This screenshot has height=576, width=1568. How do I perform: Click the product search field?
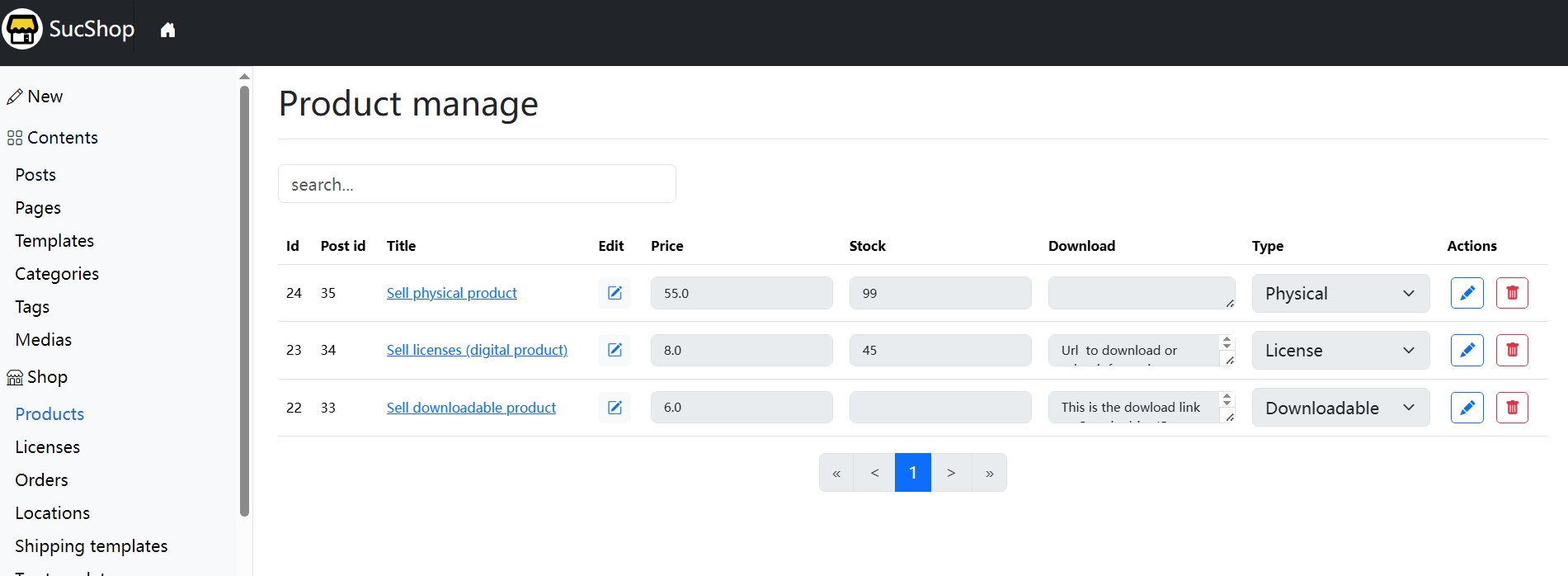[x=477, y=184]
